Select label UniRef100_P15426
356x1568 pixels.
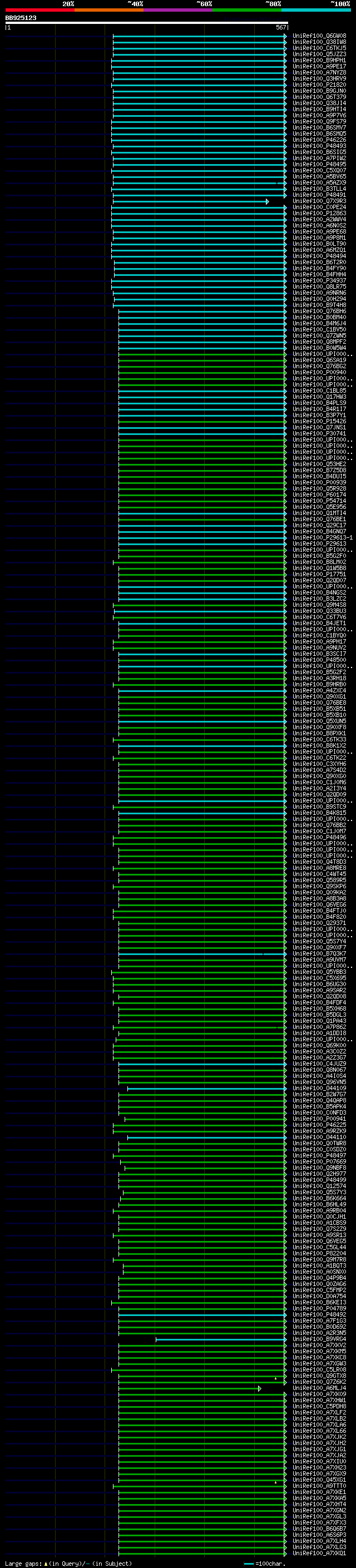[319, 421]
